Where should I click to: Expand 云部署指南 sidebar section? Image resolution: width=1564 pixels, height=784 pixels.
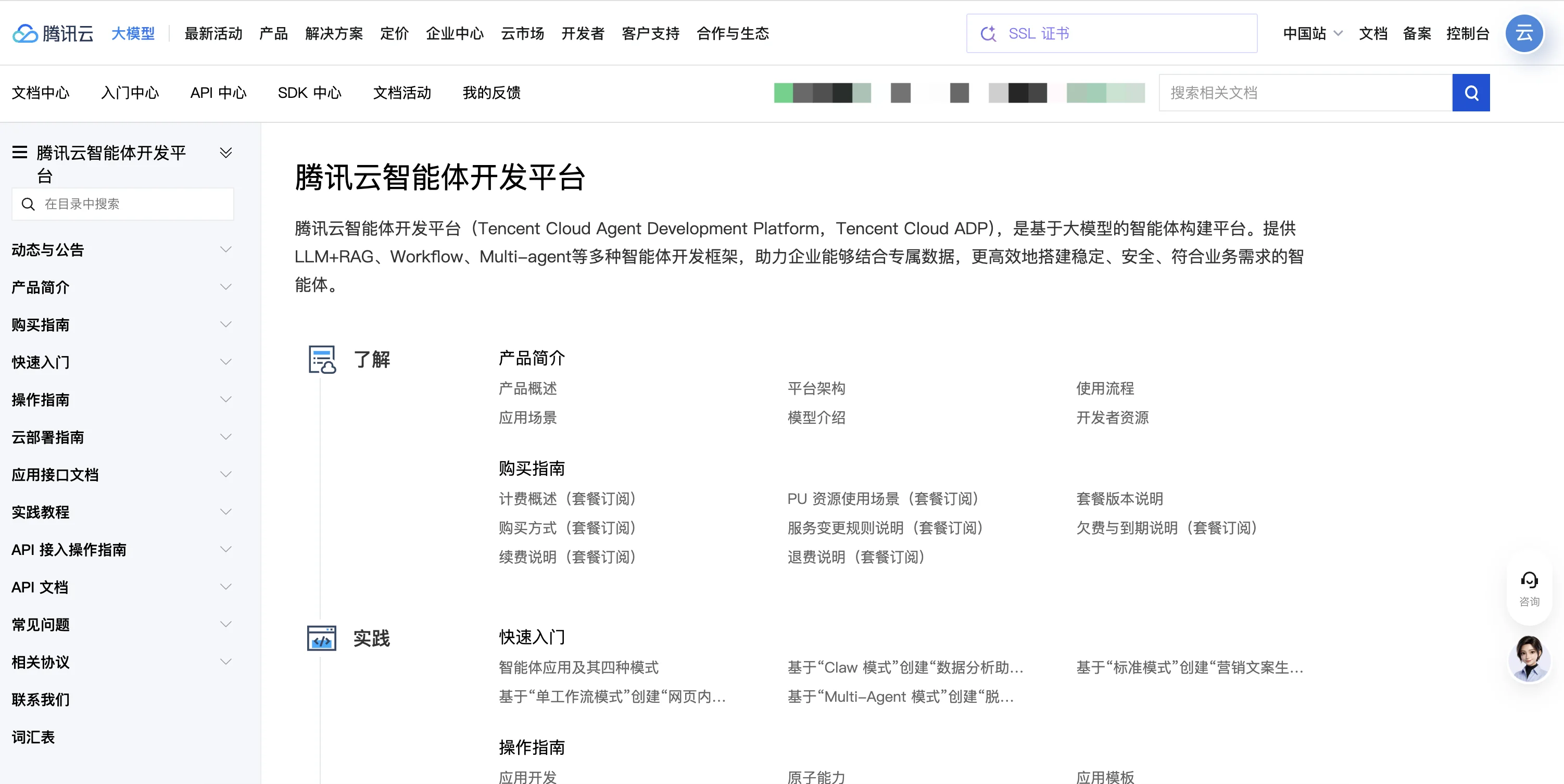(226, 437)
